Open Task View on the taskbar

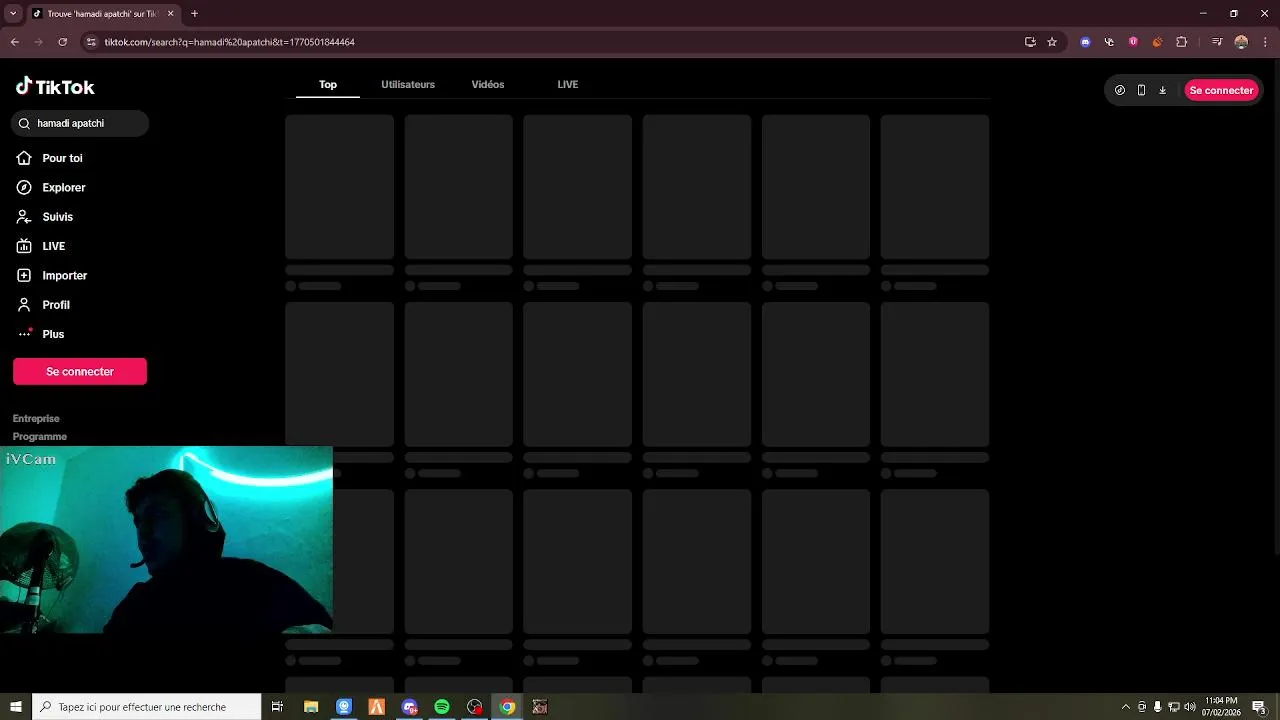[x=278, y=707]
